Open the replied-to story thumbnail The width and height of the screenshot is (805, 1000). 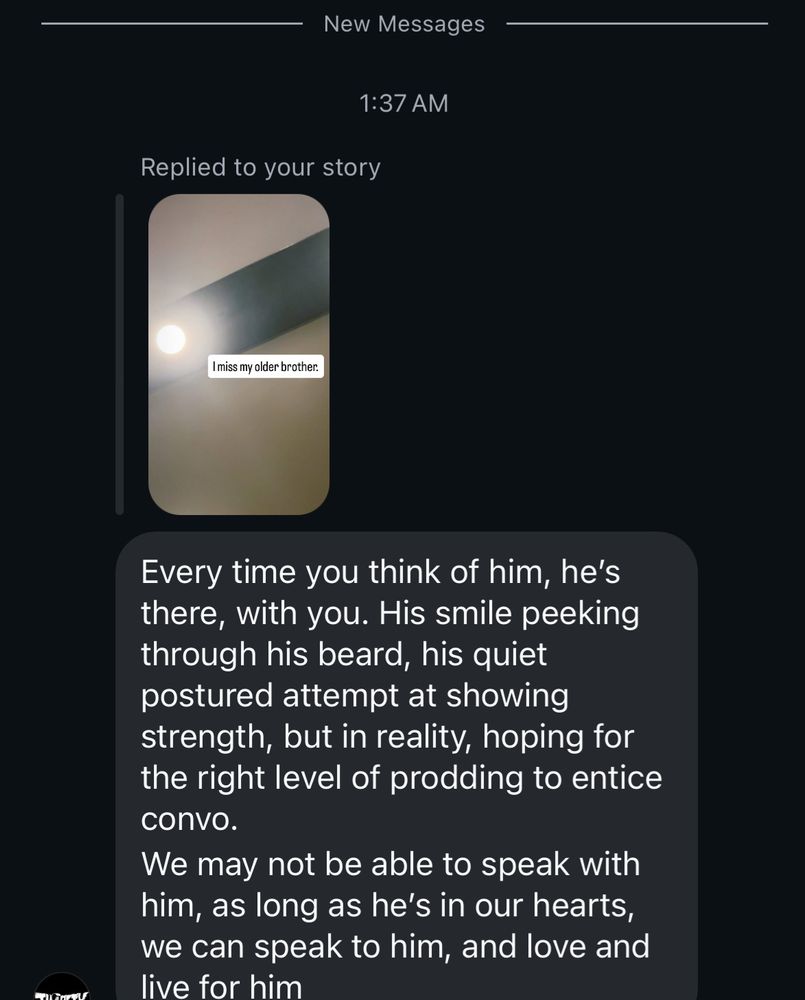click(x=238, y=354)
